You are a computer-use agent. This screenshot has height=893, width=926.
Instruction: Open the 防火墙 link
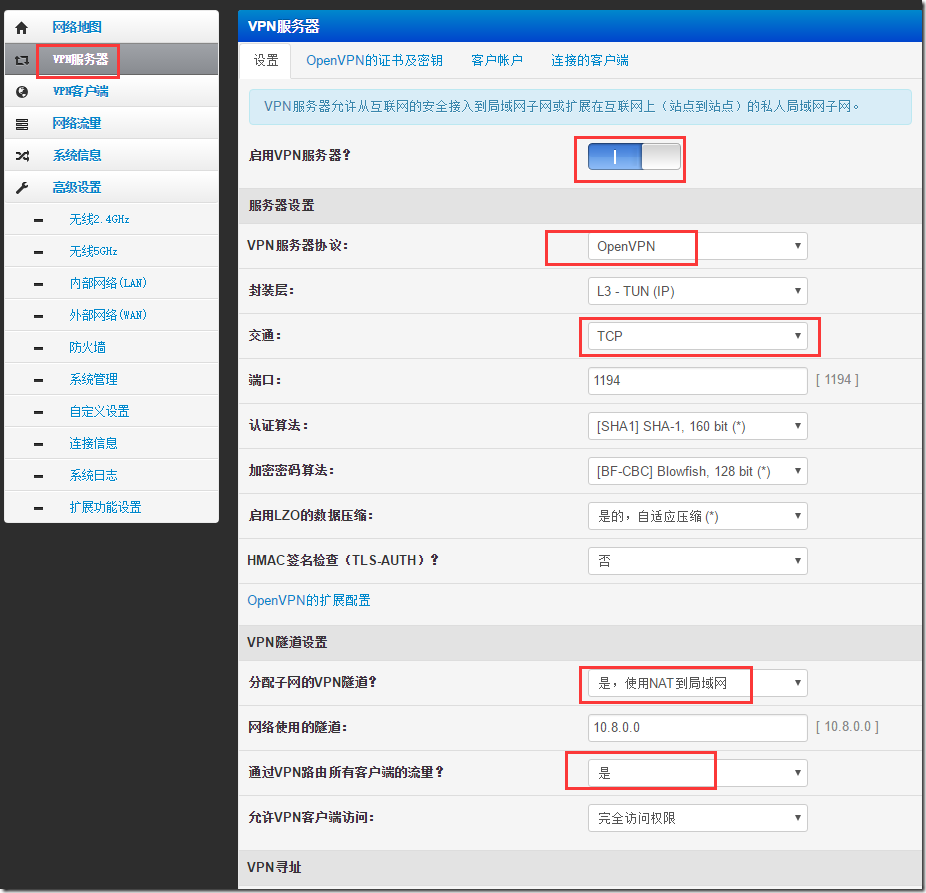(87, 347)
